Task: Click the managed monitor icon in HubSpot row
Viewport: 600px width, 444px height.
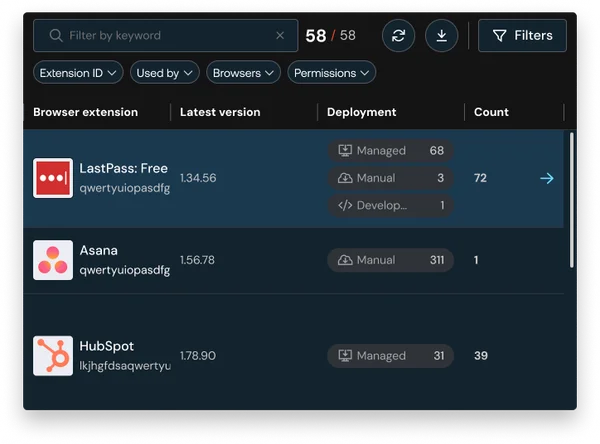Action: coord(345,356)
